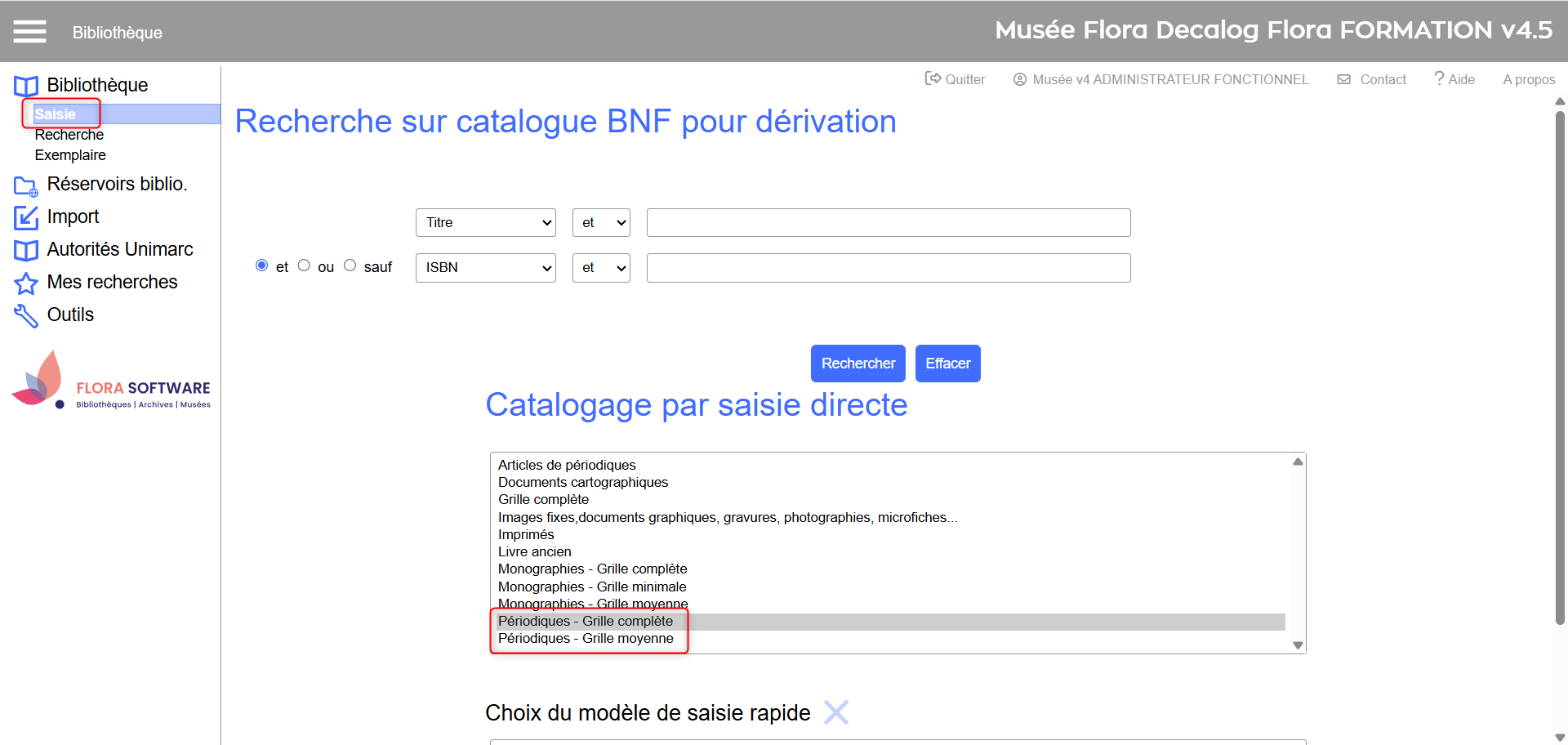
Task: Click the Outils wrench icon
Action: [25, 315]
